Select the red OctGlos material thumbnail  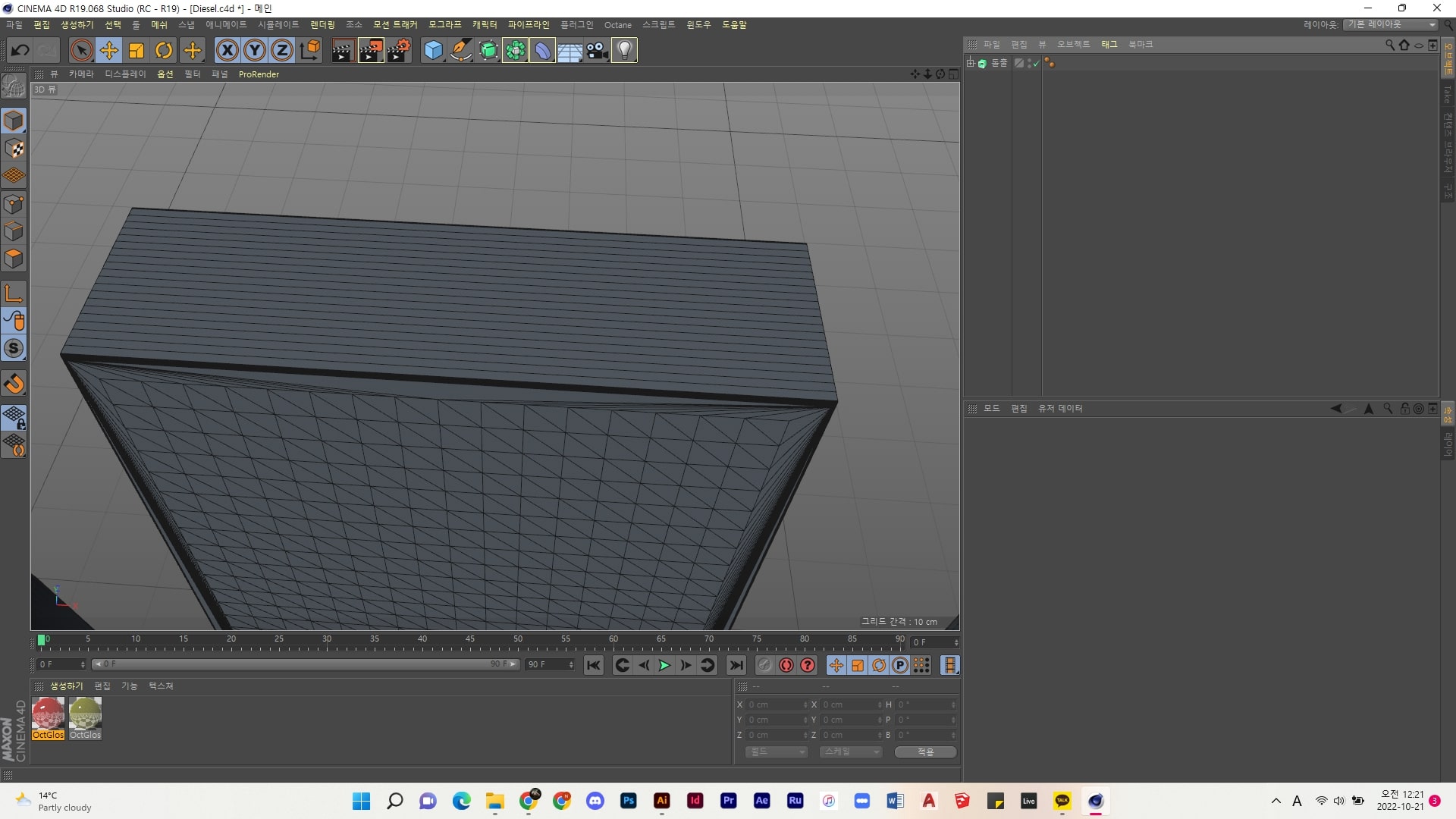pos(48,718)
